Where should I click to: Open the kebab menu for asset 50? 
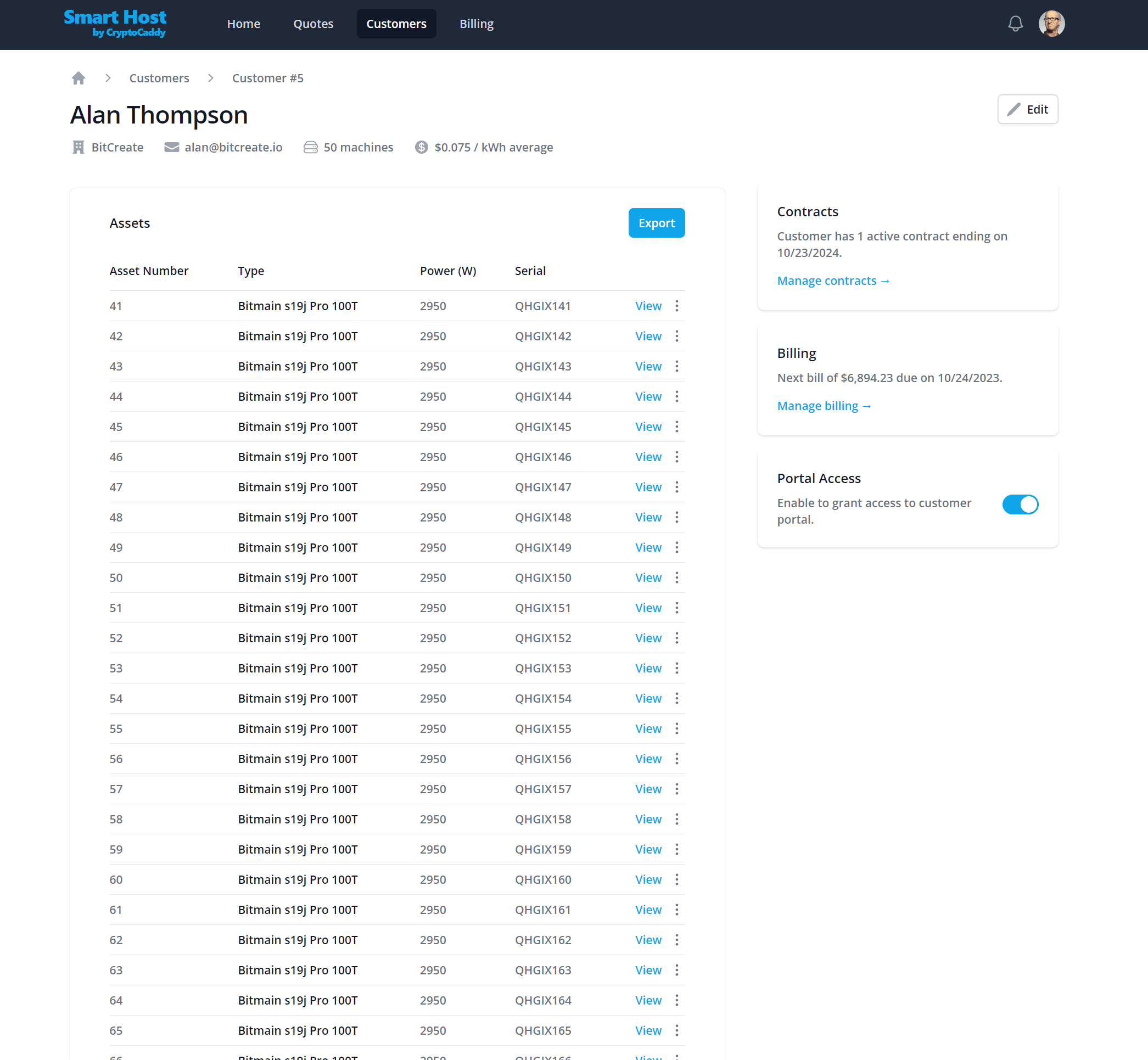[676, 577]
